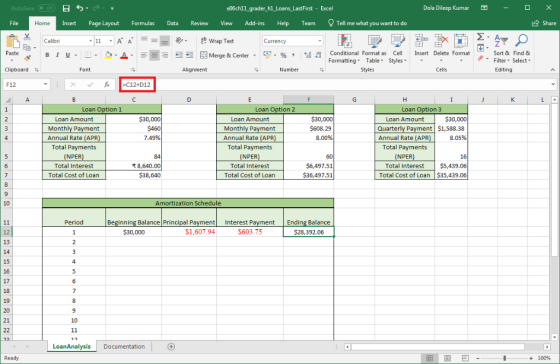The height and width of the screenshot is (364, 560).
Task: Click the column F header
Action: (309, 100)
